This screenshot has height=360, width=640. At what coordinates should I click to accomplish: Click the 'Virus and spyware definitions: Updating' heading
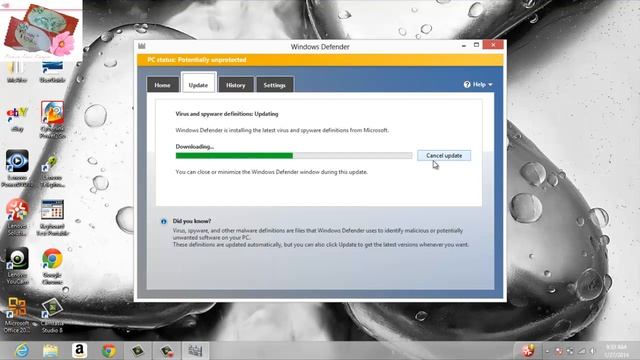coord(227,114)
